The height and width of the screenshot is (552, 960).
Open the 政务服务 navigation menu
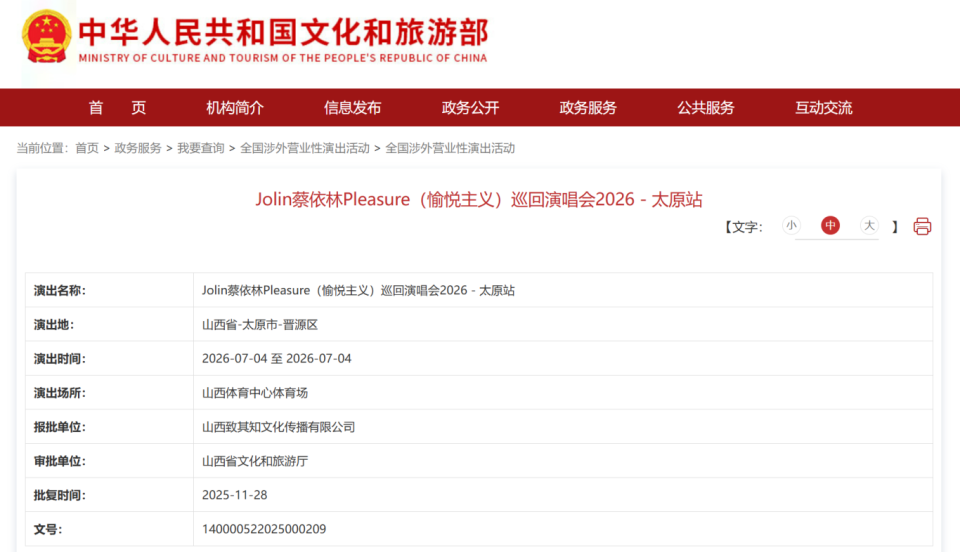(588, 108)
